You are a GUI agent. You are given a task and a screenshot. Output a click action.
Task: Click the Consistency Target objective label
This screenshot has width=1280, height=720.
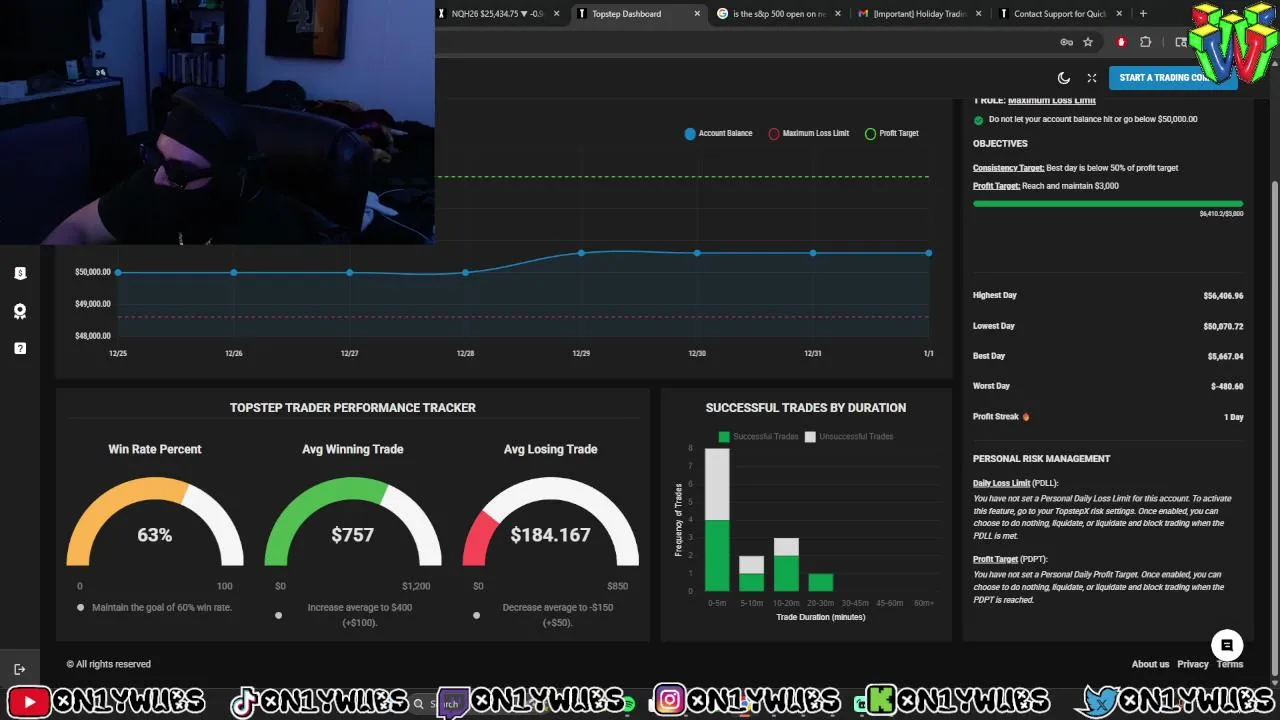(x=1008, y=168)
